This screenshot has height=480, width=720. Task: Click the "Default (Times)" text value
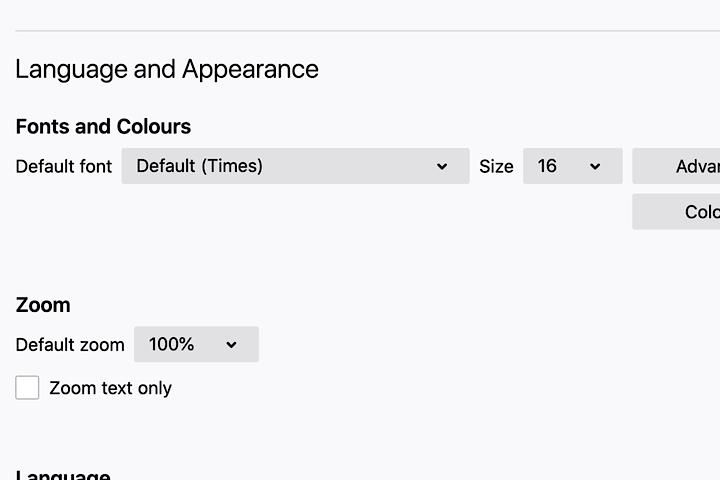coord(200,166)
